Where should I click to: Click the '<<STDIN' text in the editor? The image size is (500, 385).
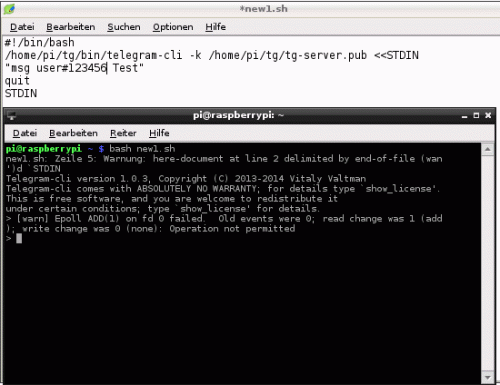point(396,55)
